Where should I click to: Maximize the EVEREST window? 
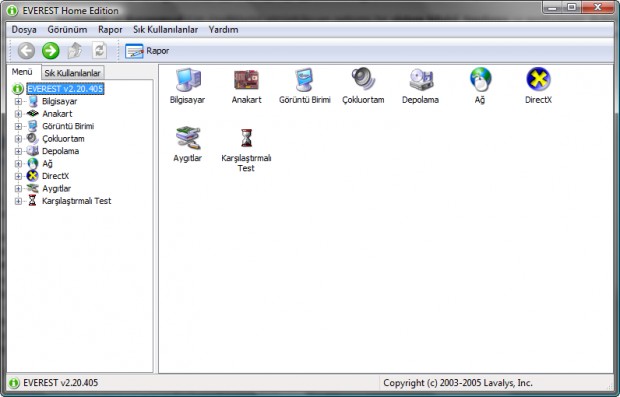tap(571, 8)
